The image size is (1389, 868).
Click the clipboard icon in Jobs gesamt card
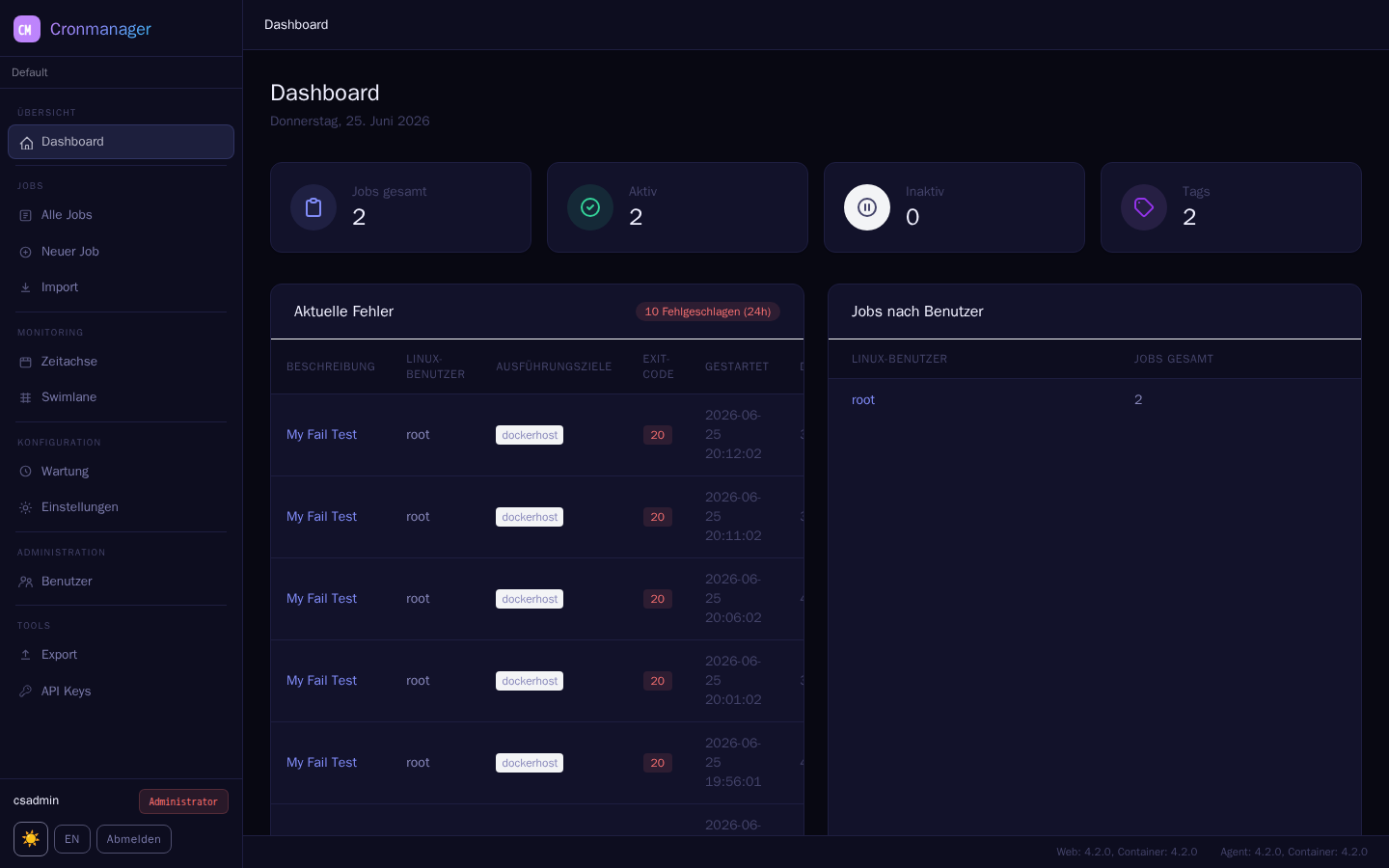point(313,207)
